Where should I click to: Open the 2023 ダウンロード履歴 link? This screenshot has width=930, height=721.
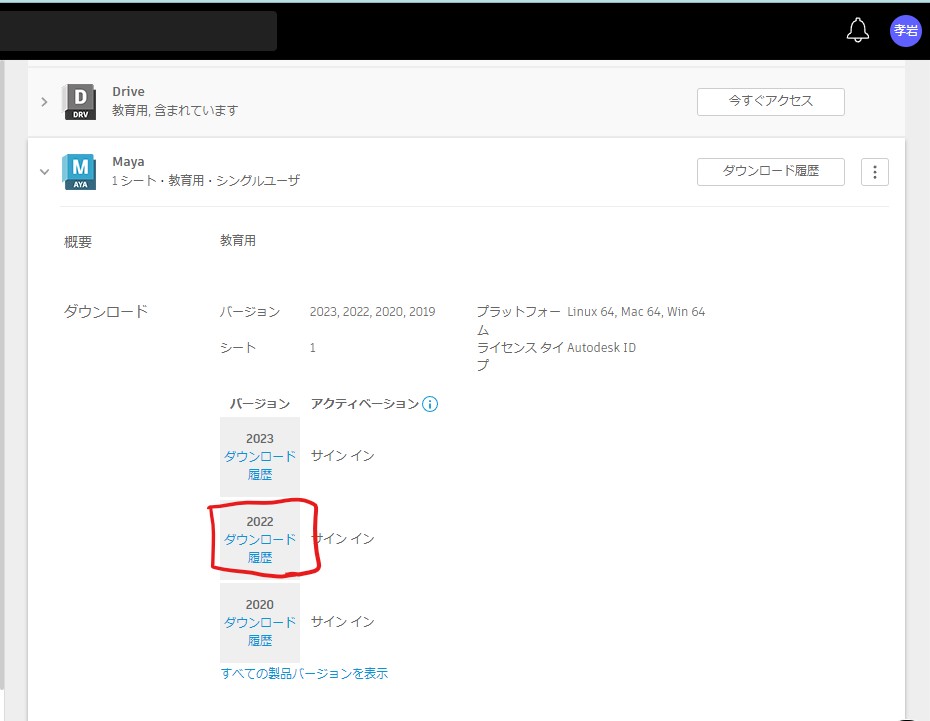260,465
